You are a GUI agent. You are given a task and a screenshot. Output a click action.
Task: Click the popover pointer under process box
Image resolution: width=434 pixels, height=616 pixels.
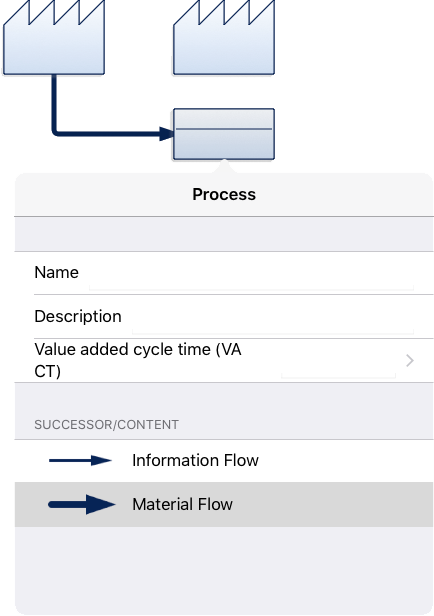tap(224, 166)
